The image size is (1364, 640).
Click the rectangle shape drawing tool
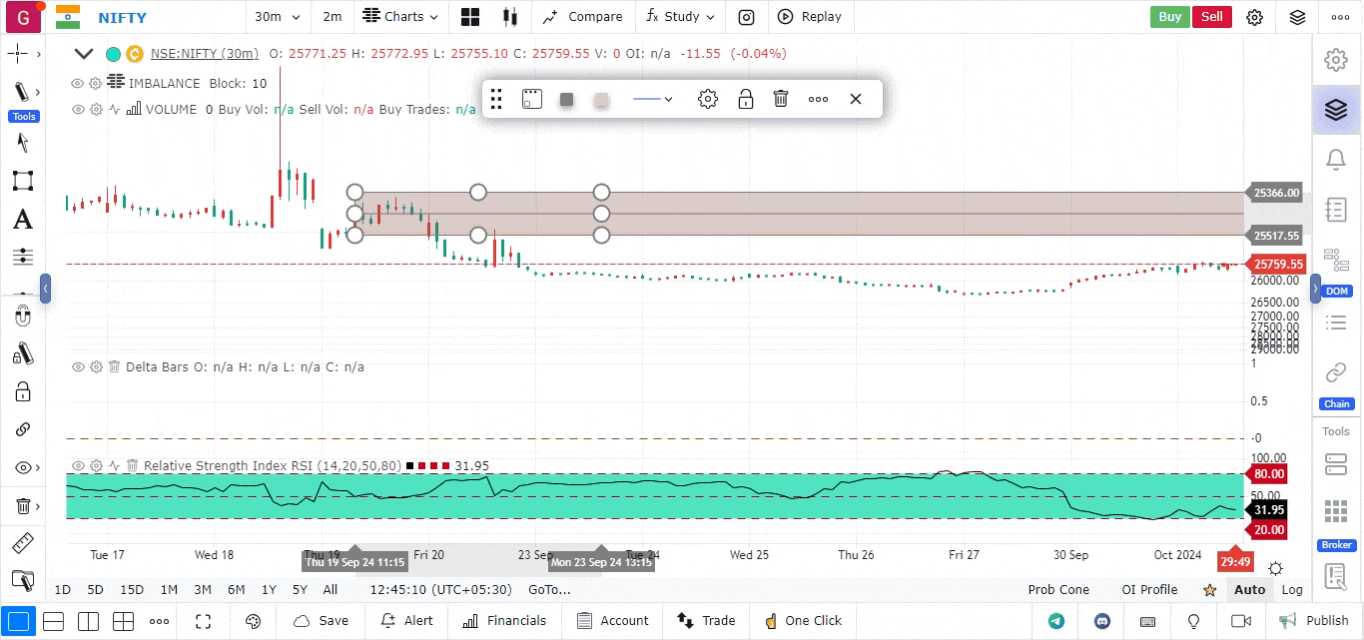(22, 181)
